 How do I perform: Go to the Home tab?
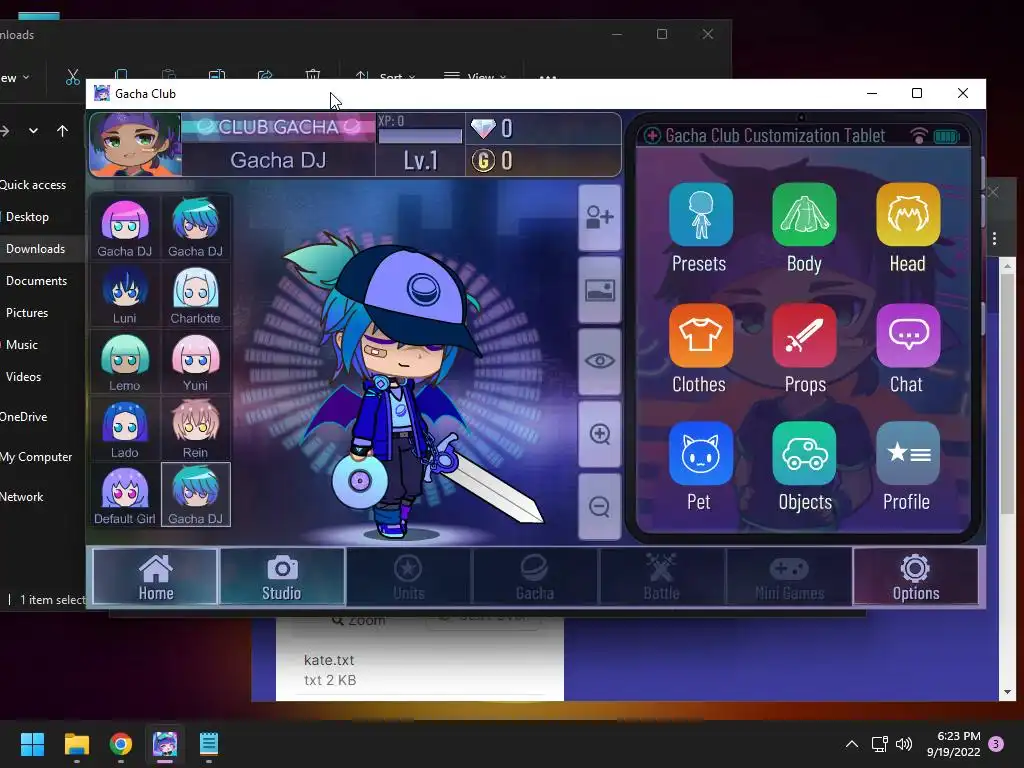[155, 577]
